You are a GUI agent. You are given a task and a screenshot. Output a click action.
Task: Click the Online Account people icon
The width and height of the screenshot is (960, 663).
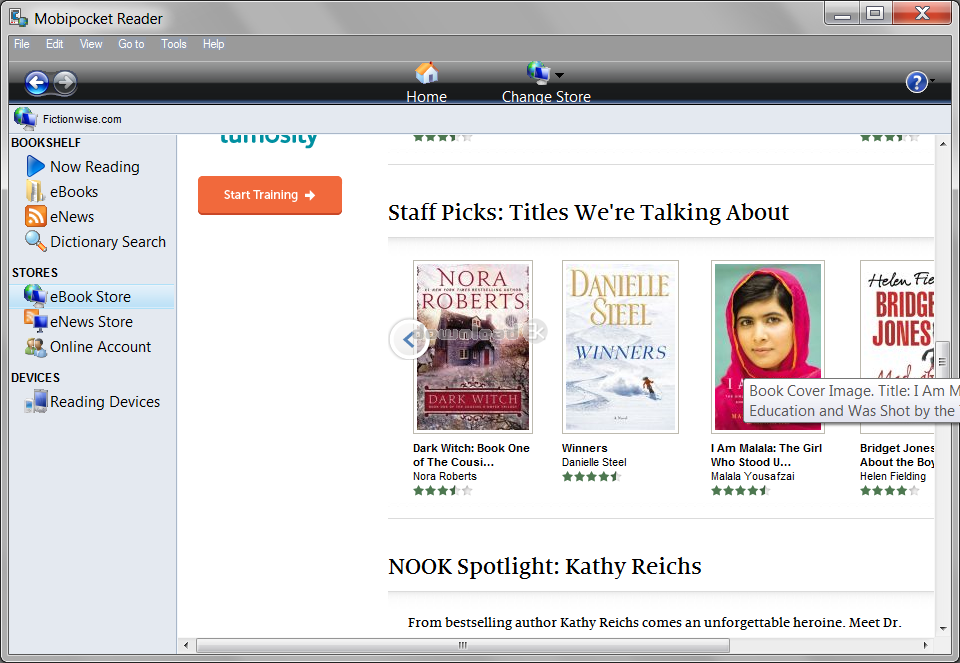[36, 347]
